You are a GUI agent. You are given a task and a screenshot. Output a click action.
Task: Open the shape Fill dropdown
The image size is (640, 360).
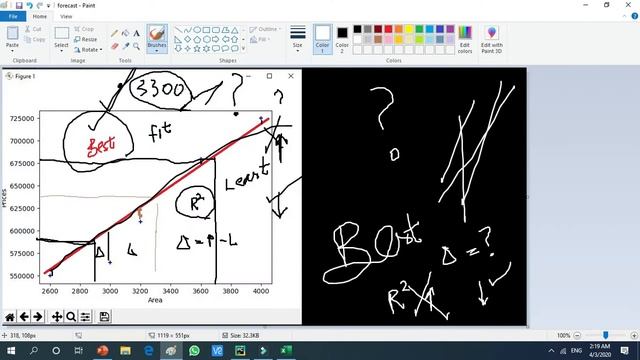click(x=260, y=40)
